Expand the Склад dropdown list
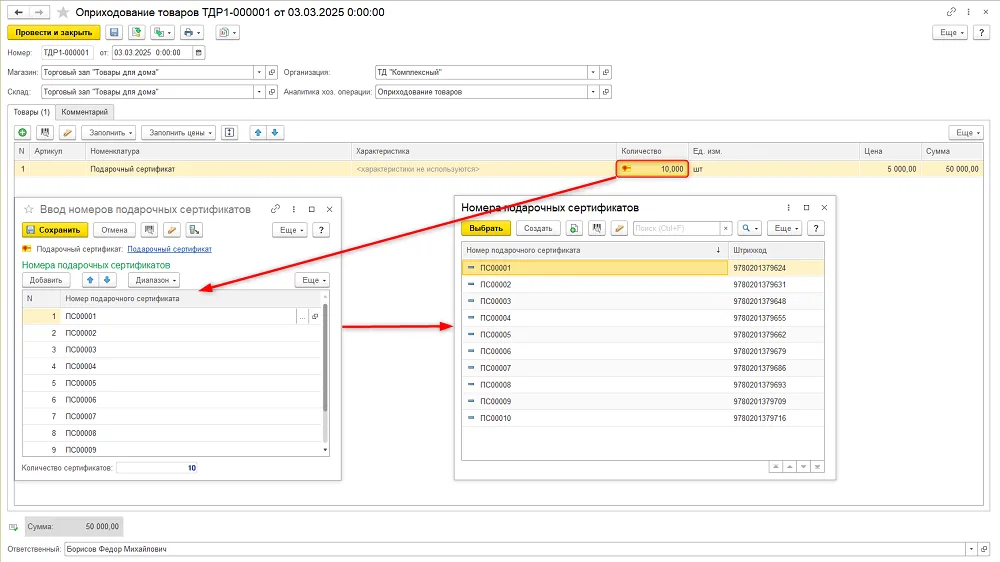 pos(259,92)
